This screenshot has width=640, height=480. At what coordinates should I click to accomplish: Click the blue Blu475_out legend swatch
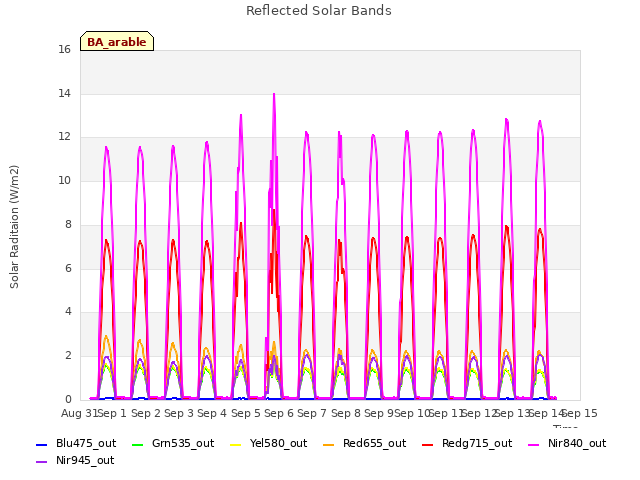click(x=42, y=444)
